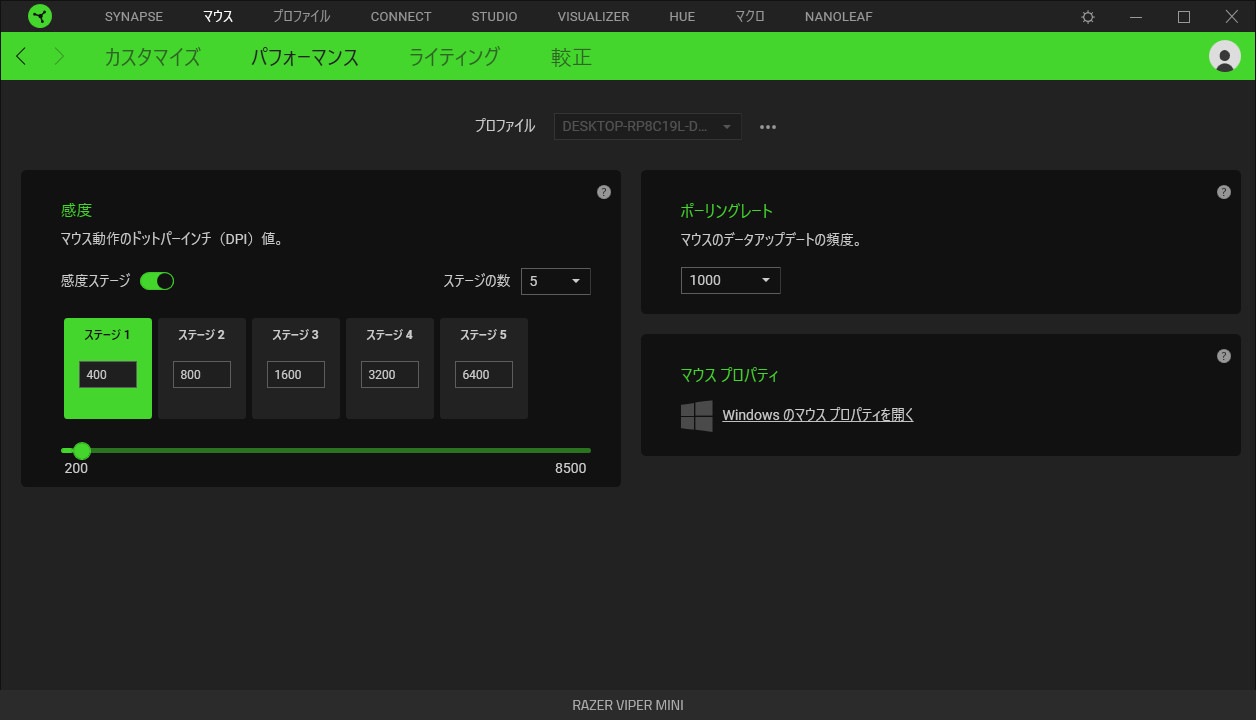
Task: Switch to the VISUALIZER tab
Action: click(594, 17)
